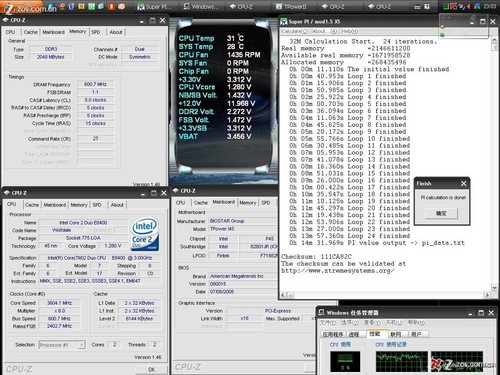Open 选项 menu in Task Manager
This screenshot has width=500, height=375.
pos(350,323)
